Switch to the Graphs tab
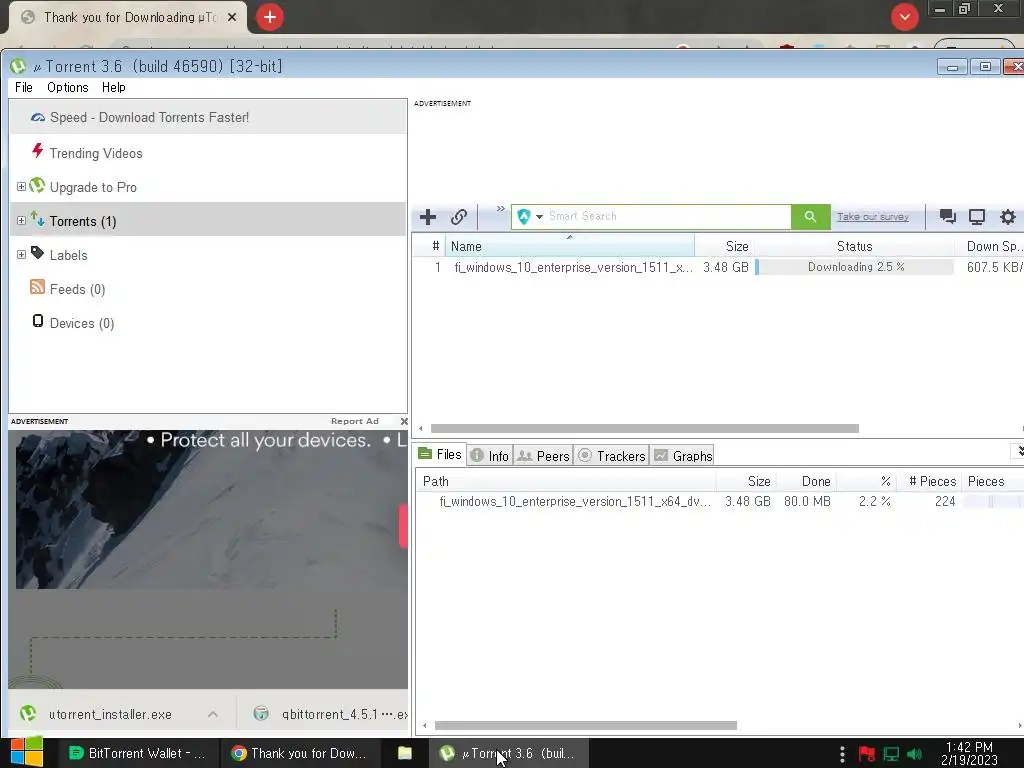 click(682, 456)
